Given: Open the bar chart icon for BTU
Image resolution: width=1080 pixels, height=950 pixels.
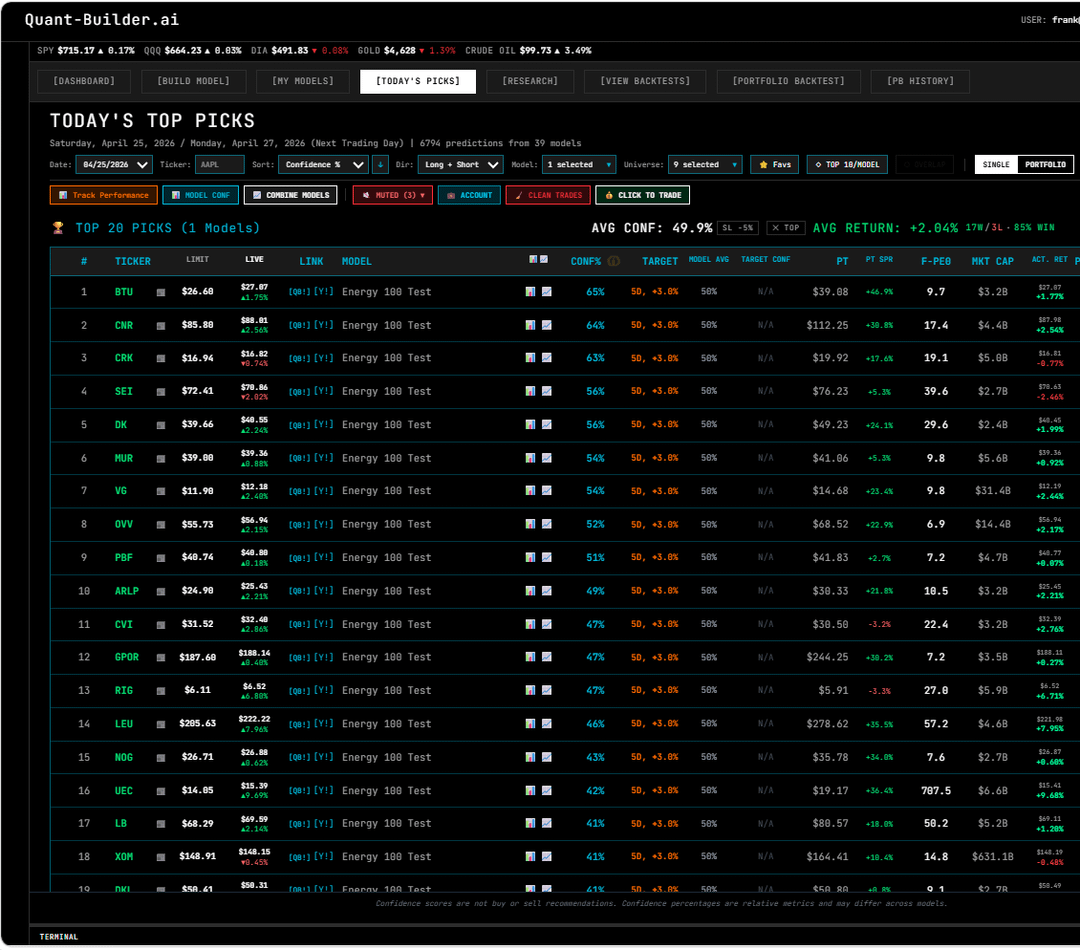Looking at the screenshot, I should pos(530,292).
